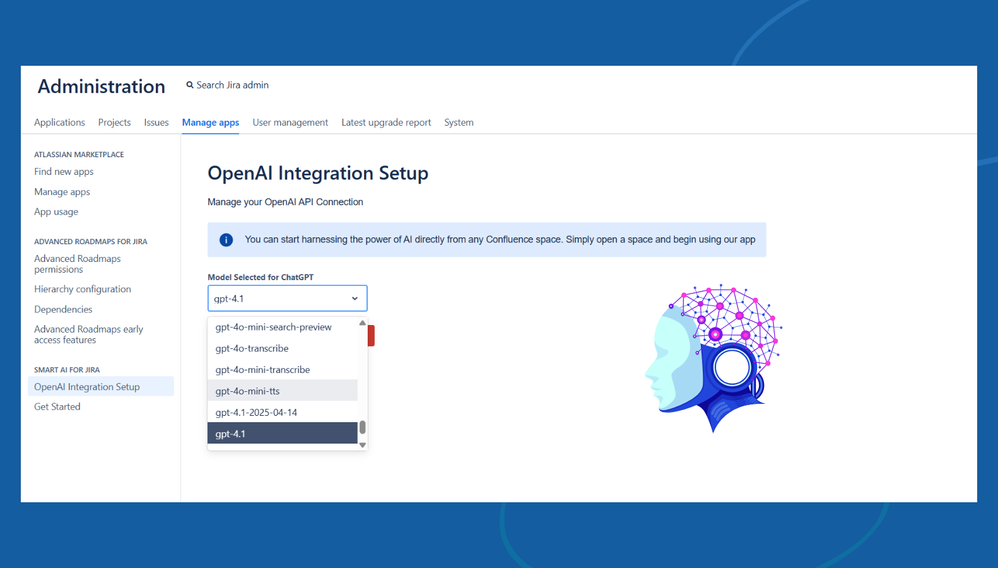This screenshot has height=568, width=998.
Task: Select gpt-4o-mini-tts option
Action: coord(283,391)
